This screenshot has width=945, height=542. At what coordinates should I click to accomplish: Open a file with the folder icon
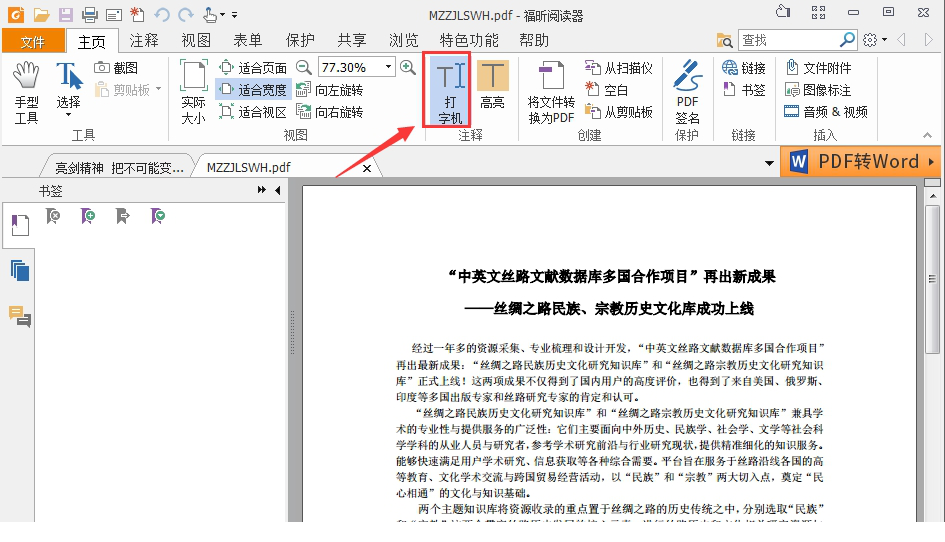pyautogui.click(x=41, y=14)
